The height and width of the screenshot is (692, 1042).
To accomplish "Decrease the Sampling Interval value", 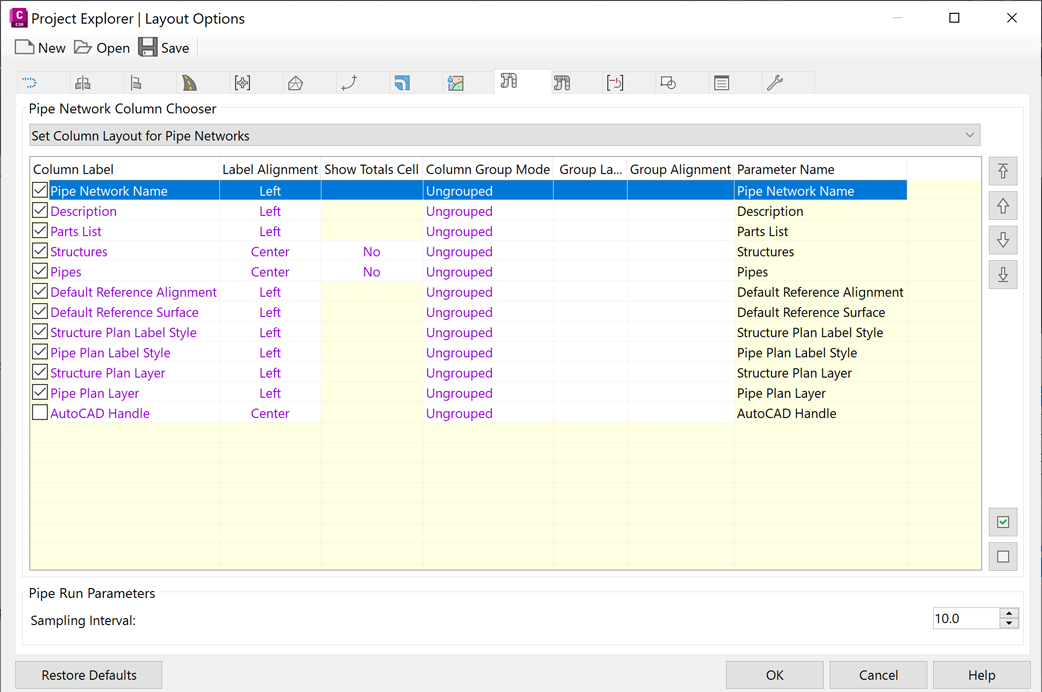I will point(1009,624).
